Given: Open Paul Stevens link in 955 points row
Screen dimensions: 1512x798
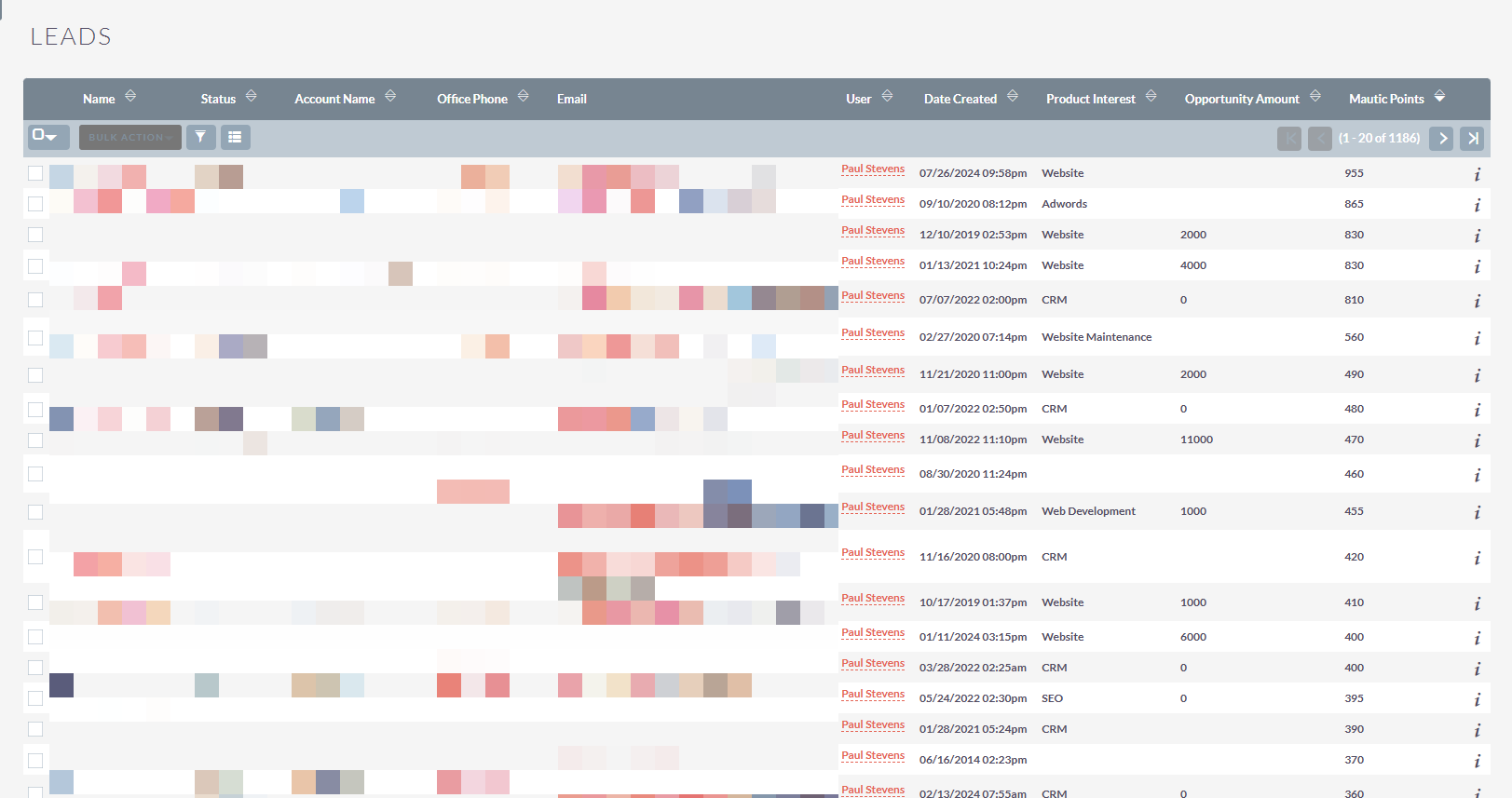Looking at the screenshot, I should point(873,169).
